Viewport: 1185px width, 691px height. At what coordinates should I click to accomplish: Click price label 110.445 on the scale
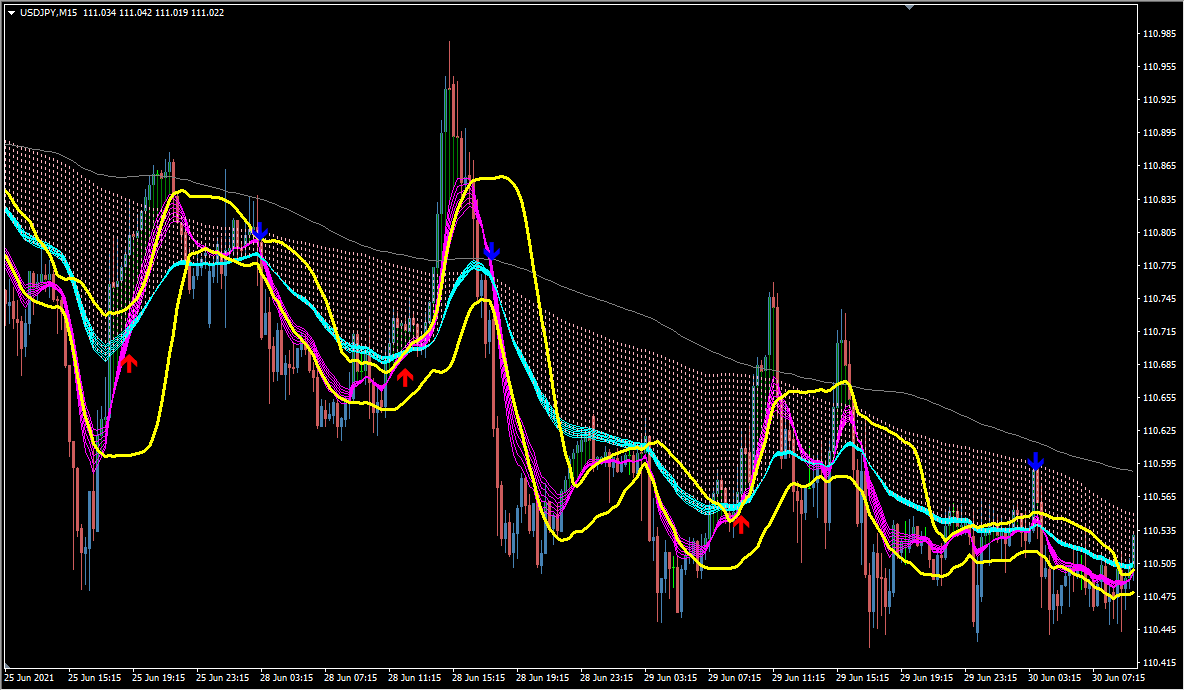pyautogui.click(x=1159, y=630)
